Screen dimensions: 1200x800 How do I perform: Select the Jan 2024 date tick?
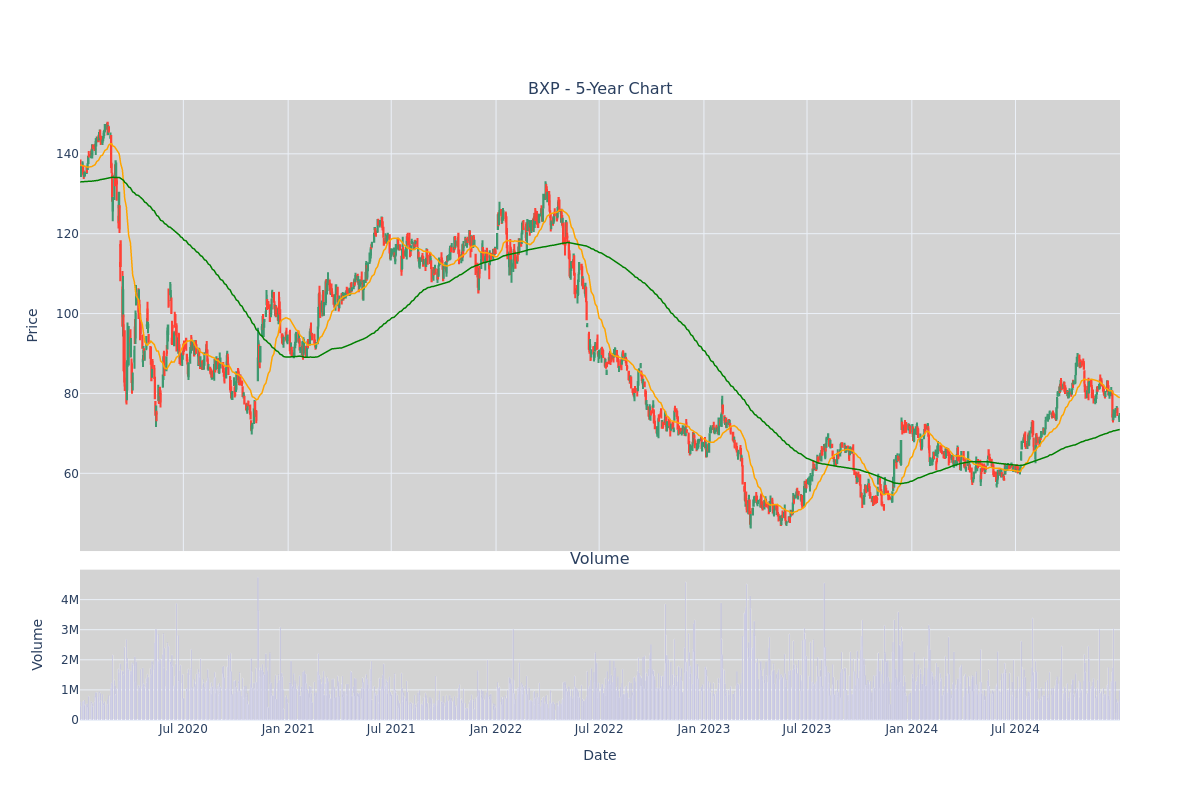tap(912, 729)
